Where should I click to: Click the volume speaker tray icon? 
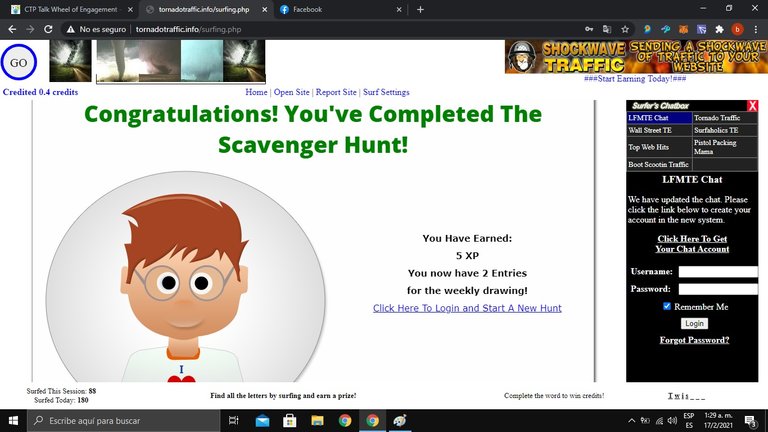(672, 421)
